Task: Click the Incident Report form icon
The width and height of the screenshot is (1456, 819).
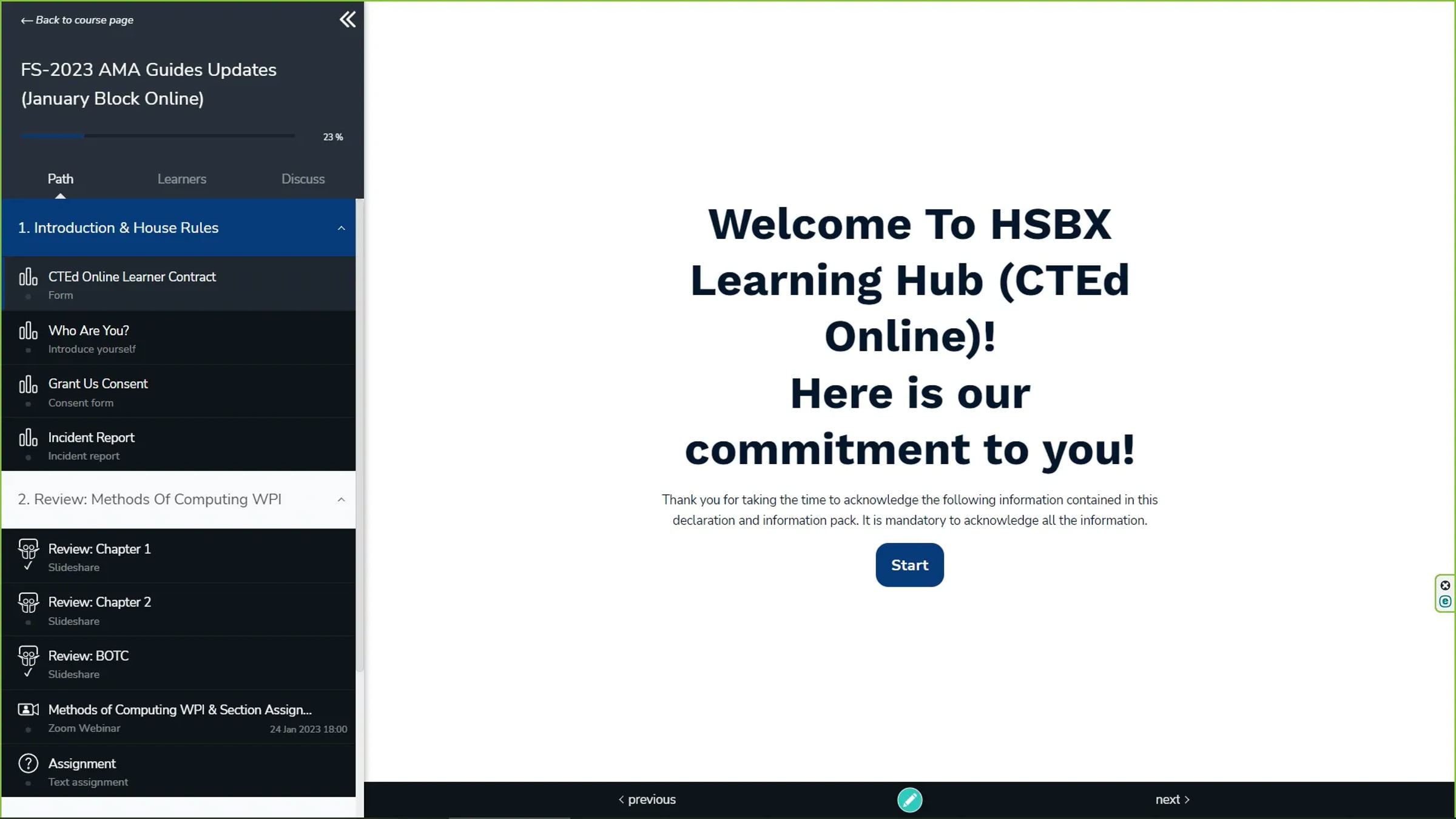Action: [x=29, y=437]
